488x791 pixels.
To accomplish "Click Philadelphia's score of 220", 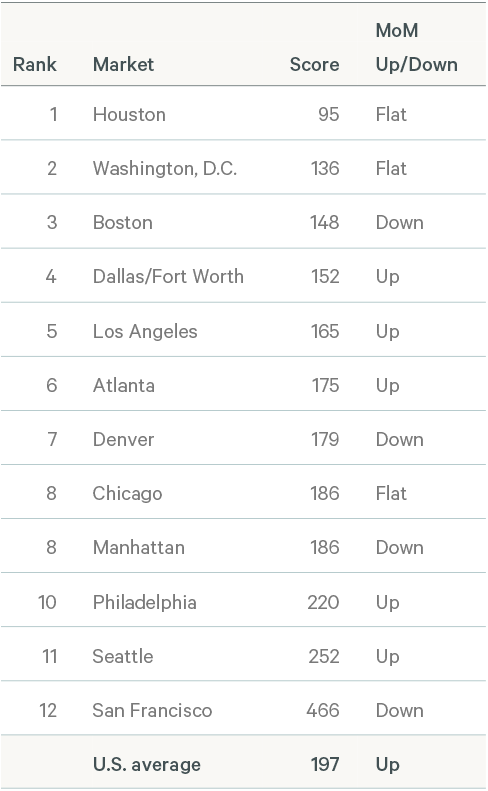I will tap(323, 602).
